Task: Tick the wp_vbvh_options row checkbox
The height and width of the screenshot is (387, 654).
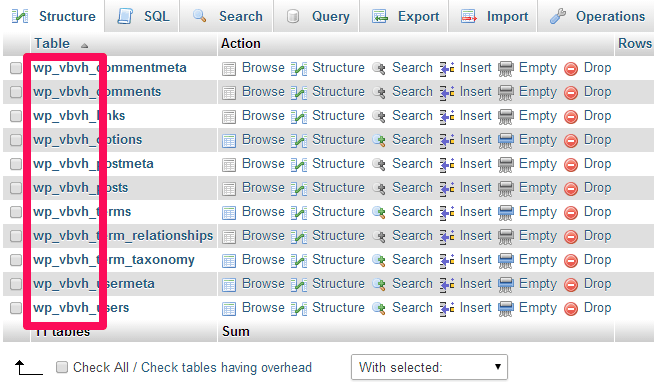Action: [x=16, y=140]
